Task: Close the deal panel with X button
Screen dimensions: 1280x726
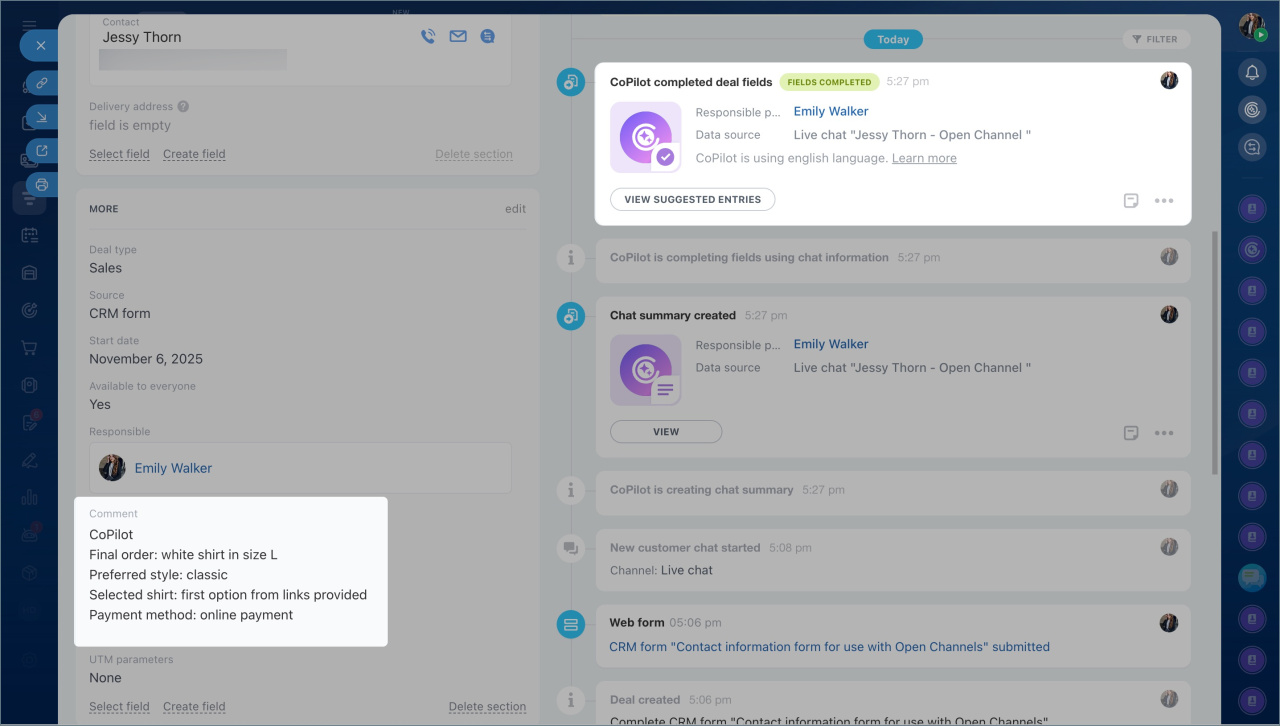Action: click(40, 46)
